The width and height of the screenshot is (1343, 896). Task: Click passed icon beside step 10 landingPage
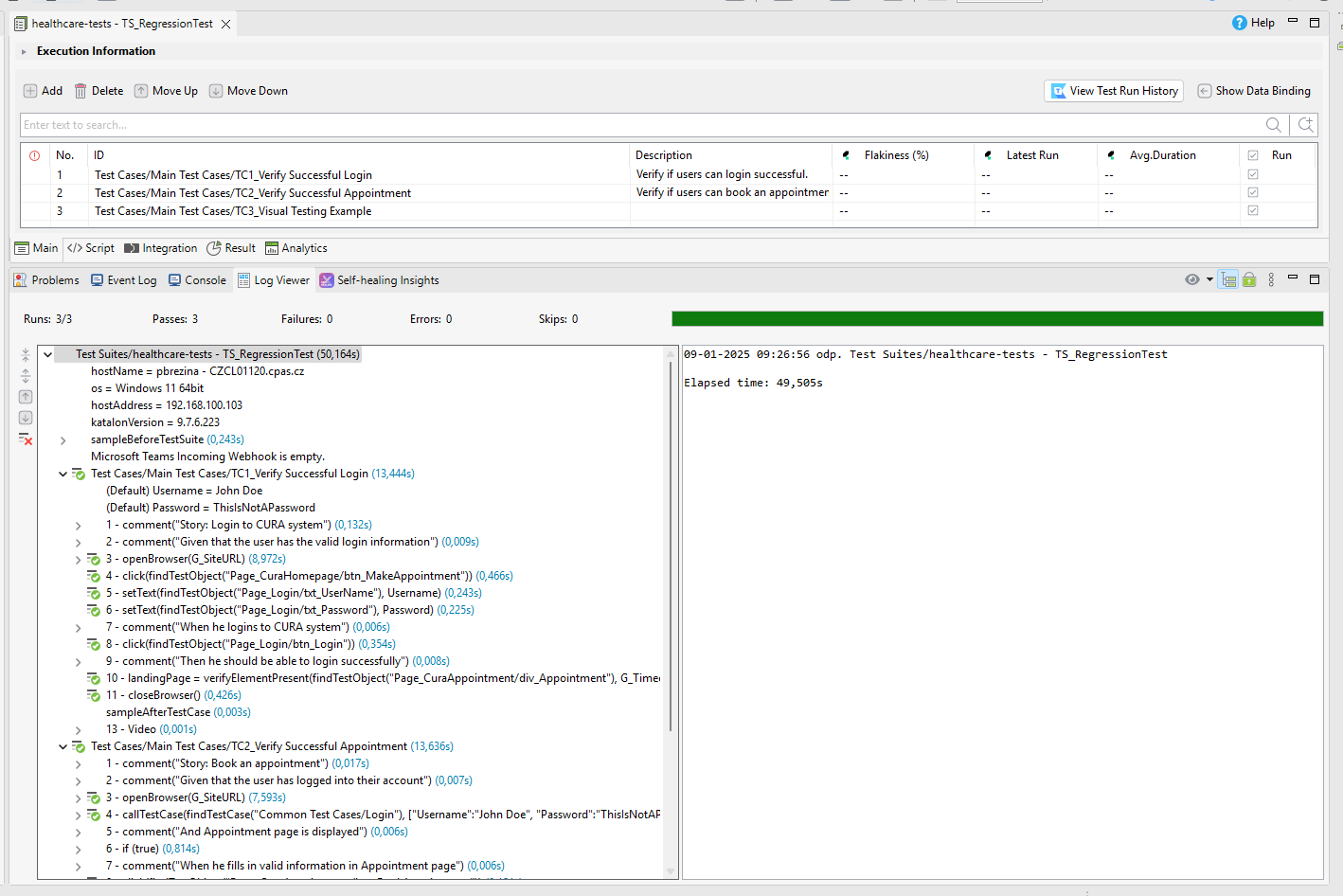tap(94, 678)
